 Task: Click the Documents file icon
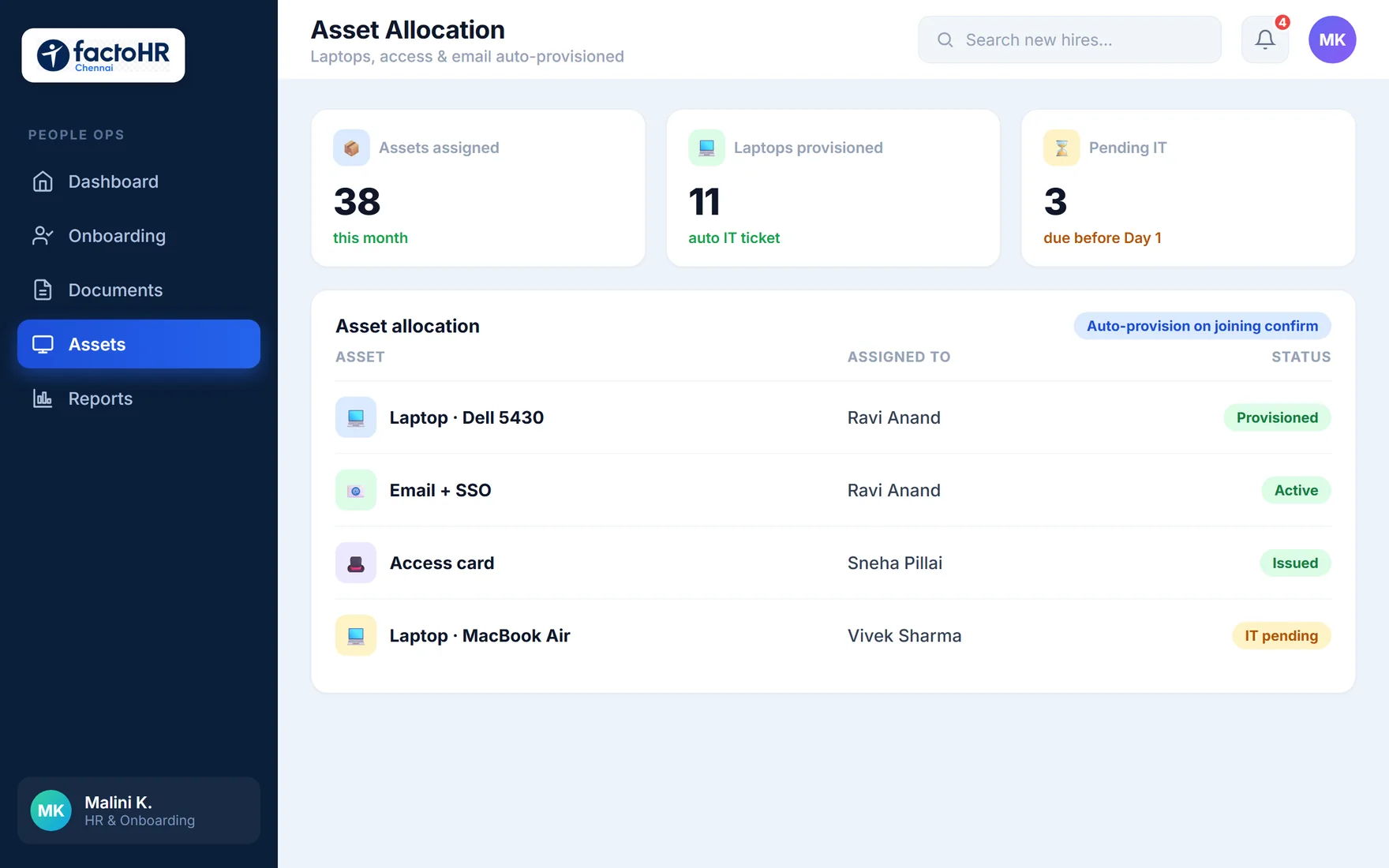[x=43, y=290]
